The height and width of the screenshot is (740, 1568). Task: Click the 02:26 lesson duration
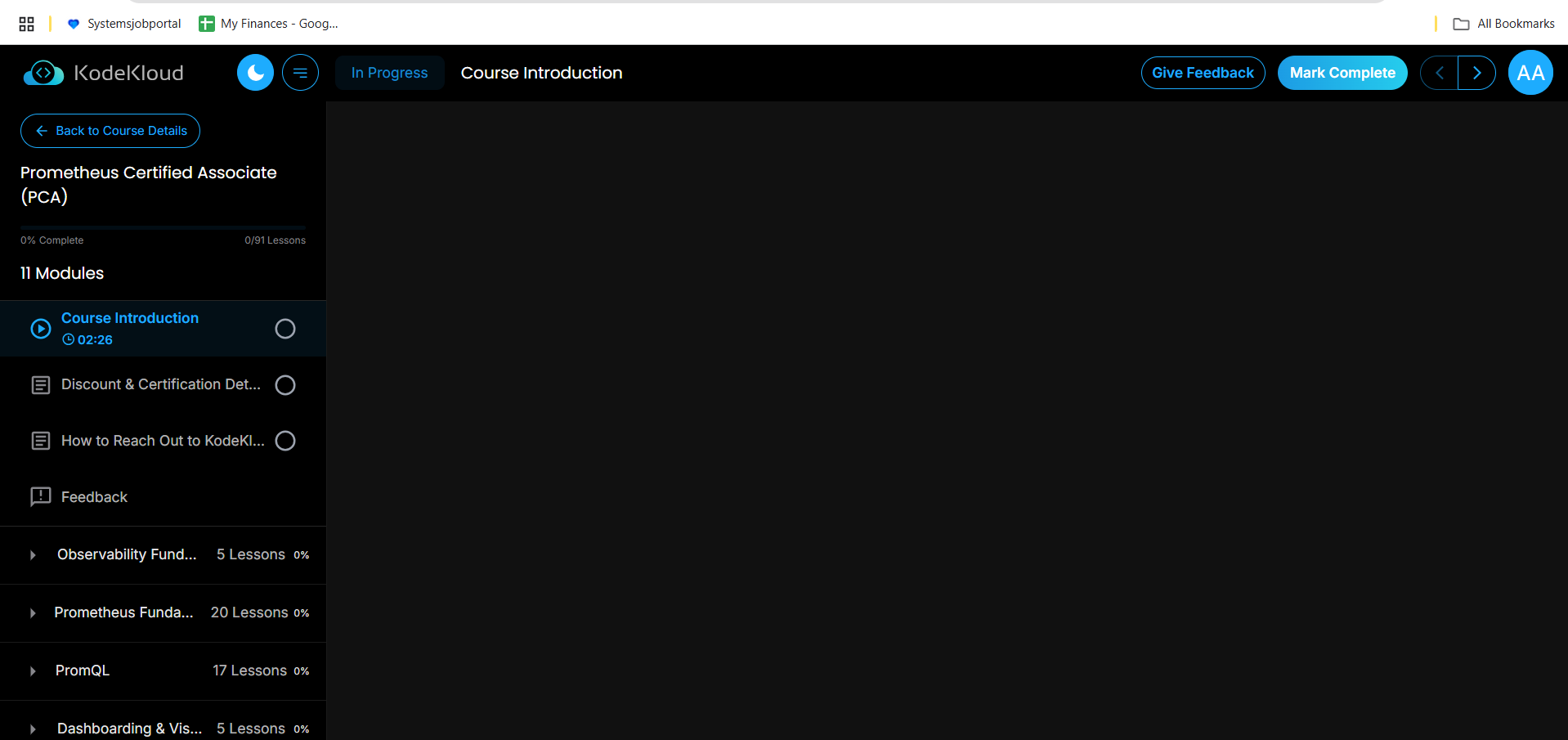point(87,340)
